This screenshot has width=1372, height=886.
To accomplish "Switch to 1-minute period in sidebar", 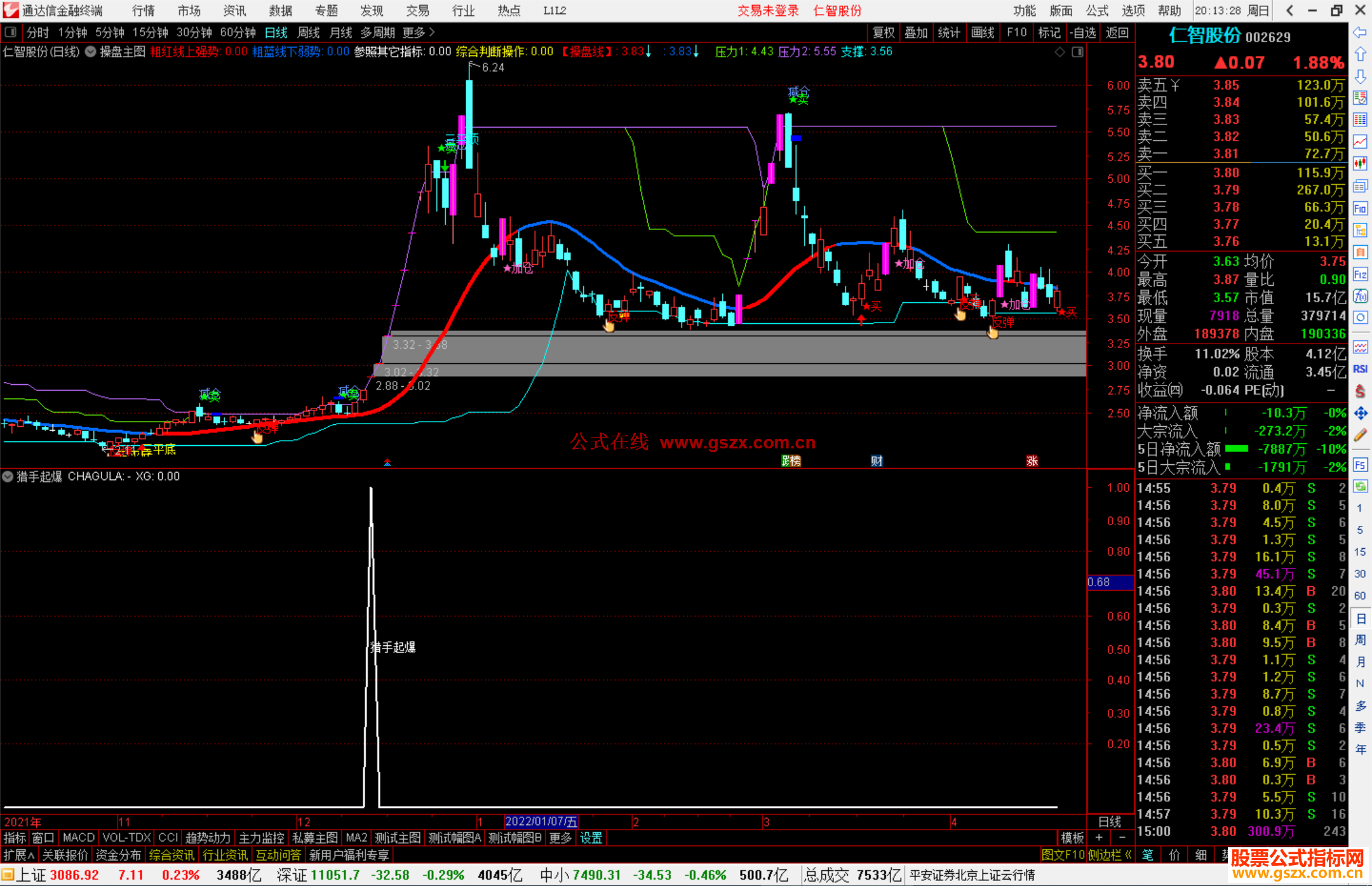I will [1359, 508].
